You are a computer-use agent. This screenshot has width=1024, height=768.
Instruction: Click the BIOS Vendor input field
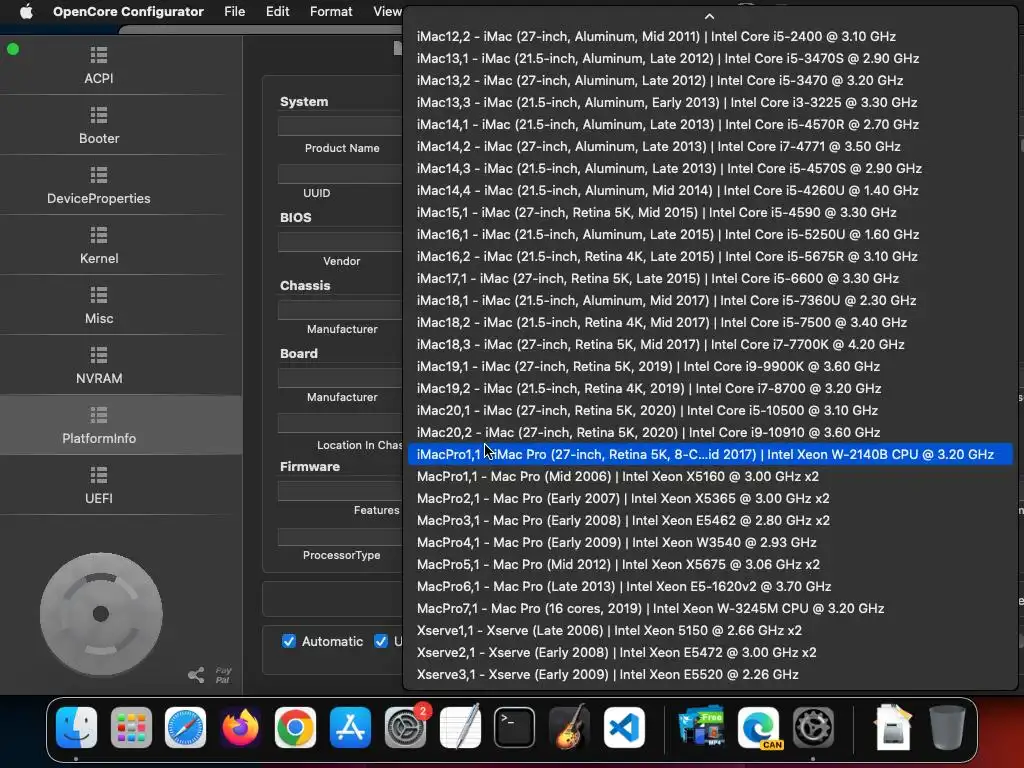(340, 242)
